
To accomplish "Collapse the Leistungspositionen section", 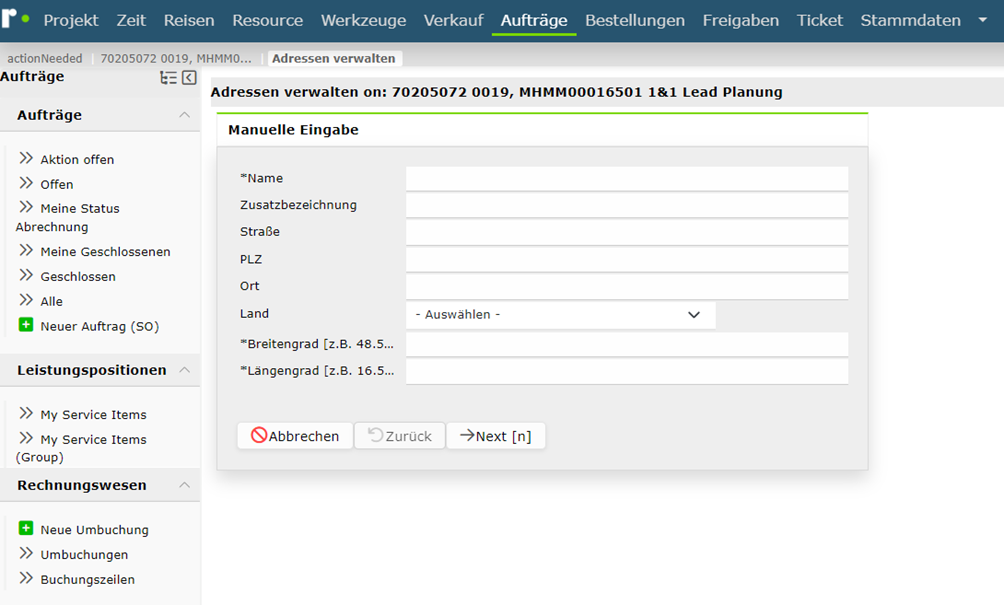I will (184, 370).
